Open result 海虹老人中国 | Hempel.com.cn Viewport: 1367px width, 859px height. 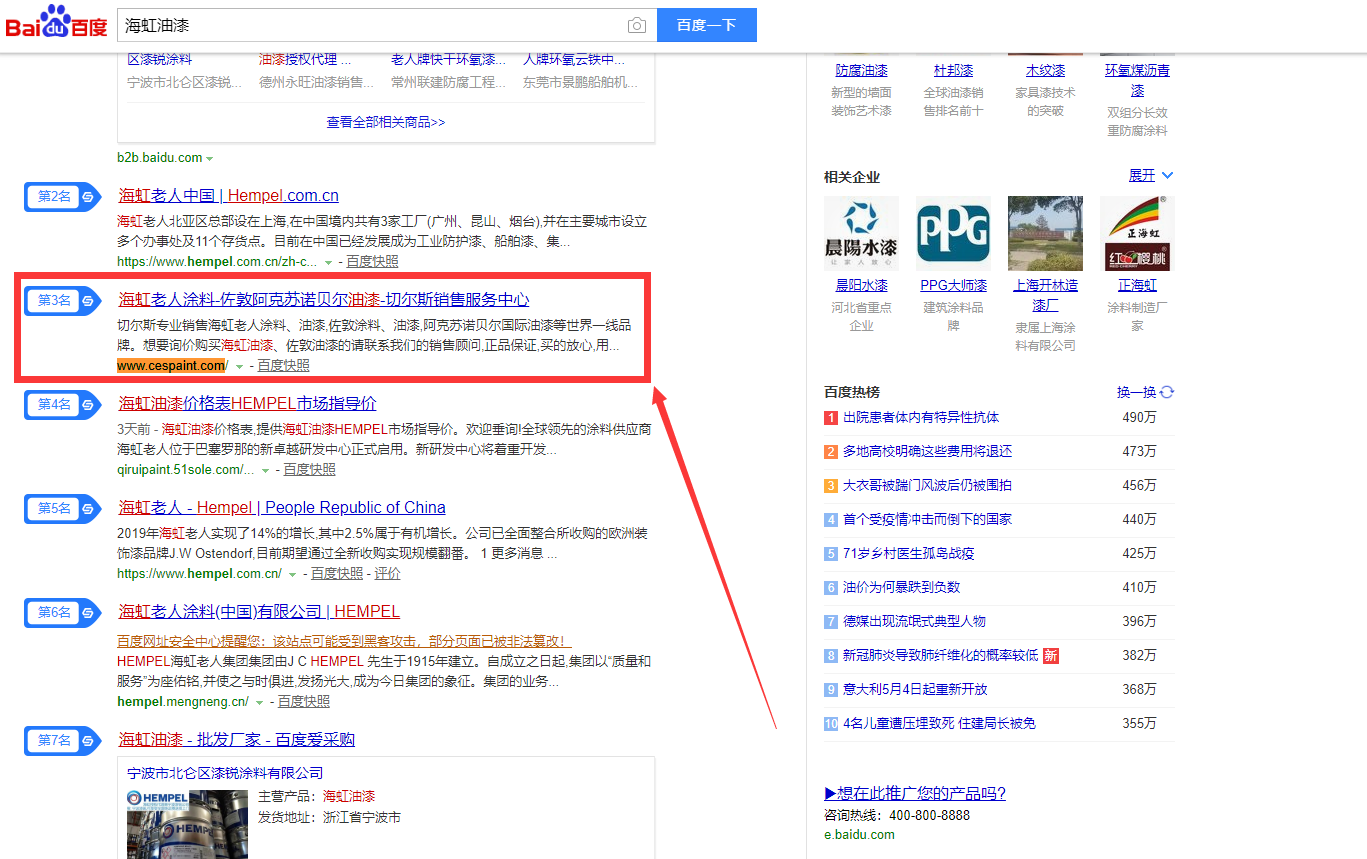coord(229,196)
